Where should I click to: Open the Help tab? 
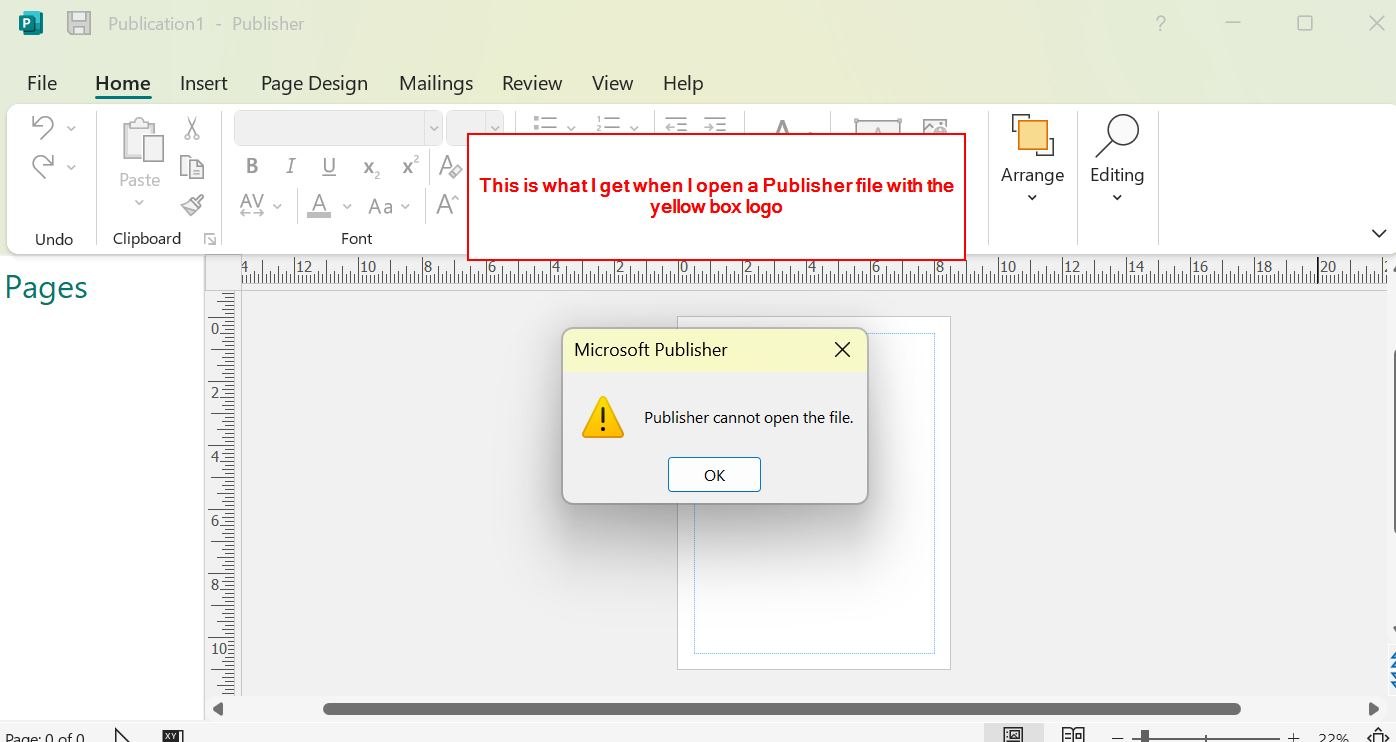click(683, 83)
